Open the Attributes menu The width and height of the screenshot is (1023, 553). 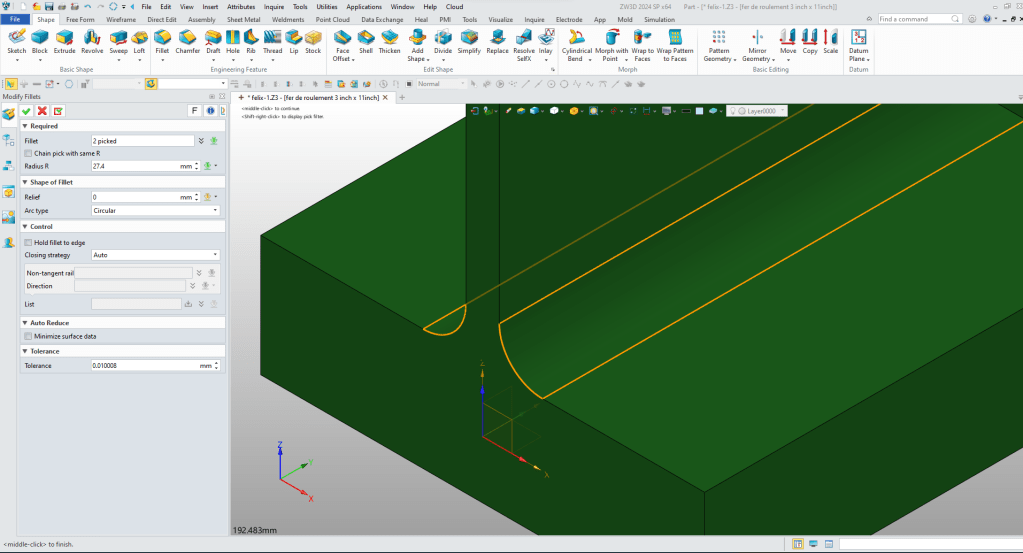(x=241, y=6)
